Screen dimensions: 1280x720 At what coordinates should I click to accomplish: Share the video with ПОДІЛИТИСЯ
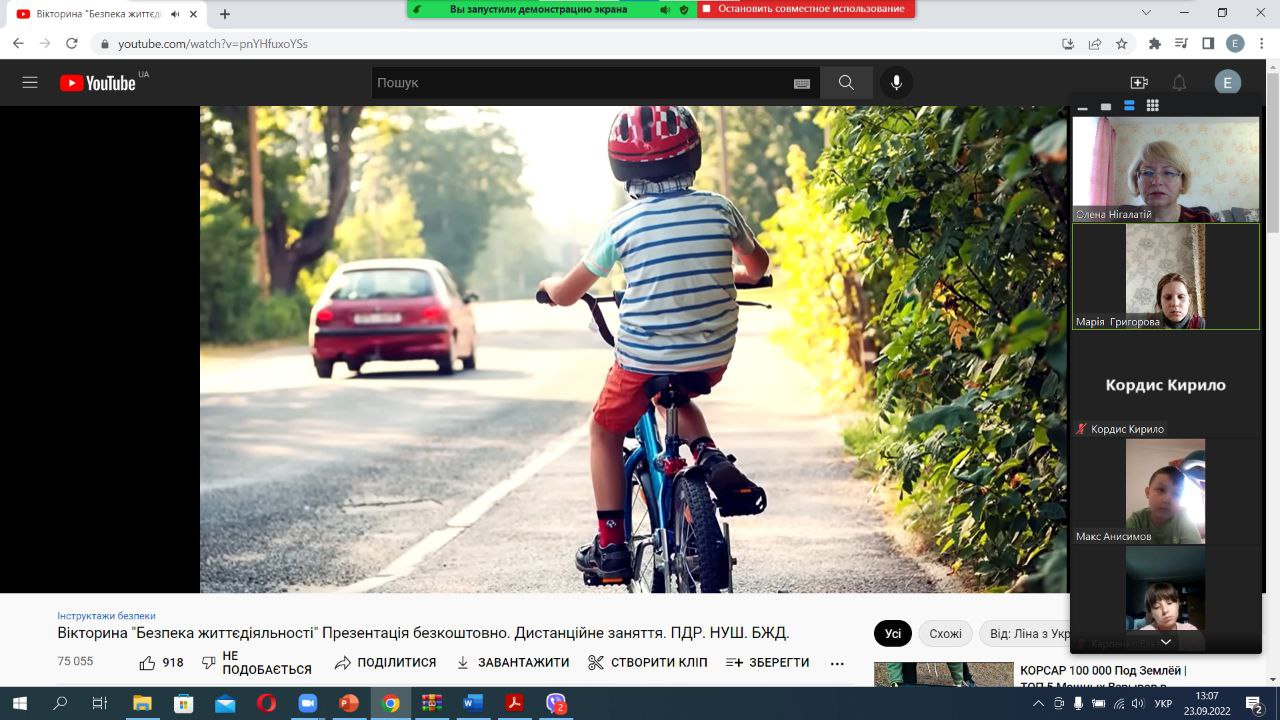[385, 662]
